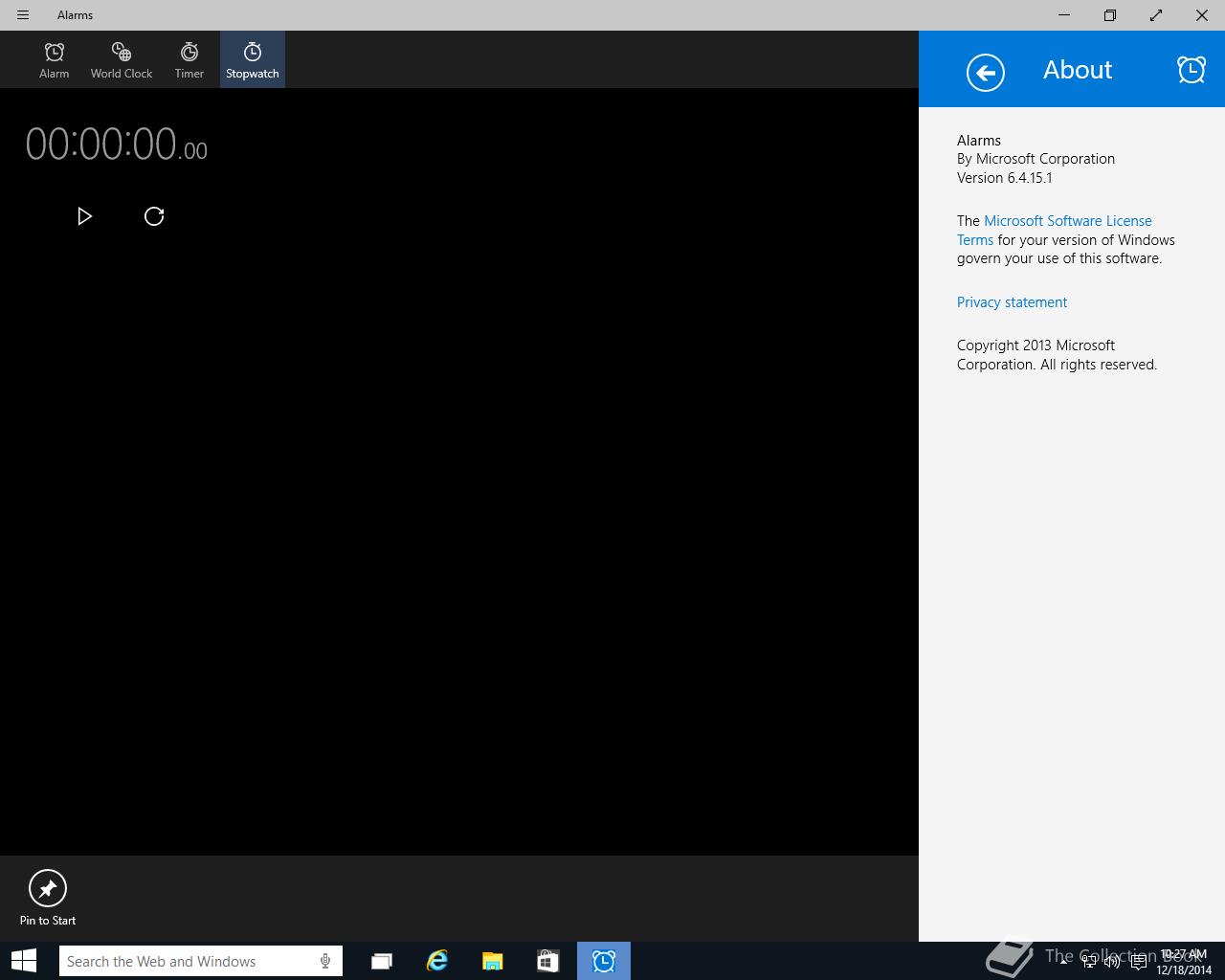The width and height of the screenshot is (1225, 980).
Task: Open File Explorer from the taskbar
Action: (x=493, y=961)
